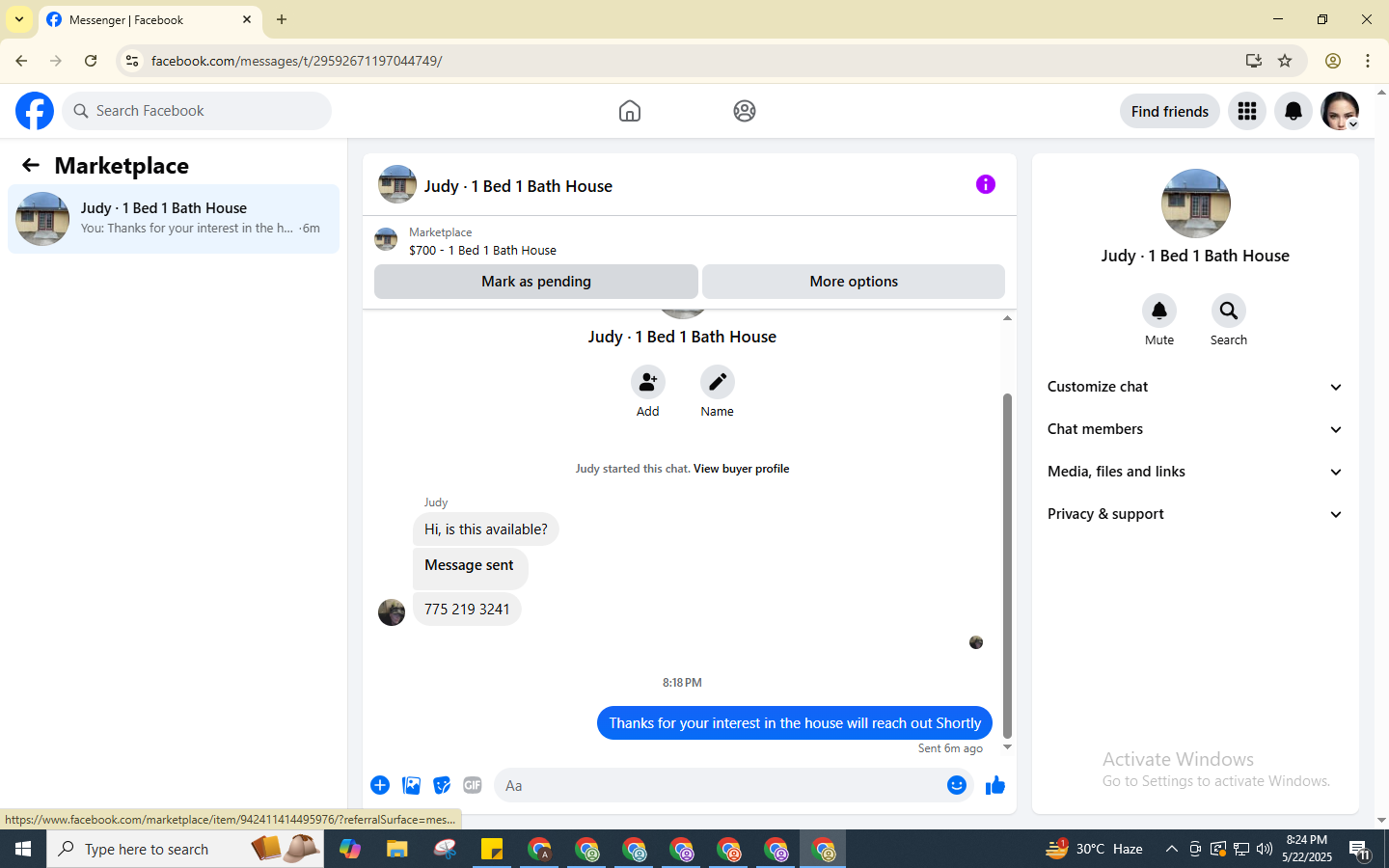Click the install app icon in address bar
1389x868 pixels.
coord(1254,61)
